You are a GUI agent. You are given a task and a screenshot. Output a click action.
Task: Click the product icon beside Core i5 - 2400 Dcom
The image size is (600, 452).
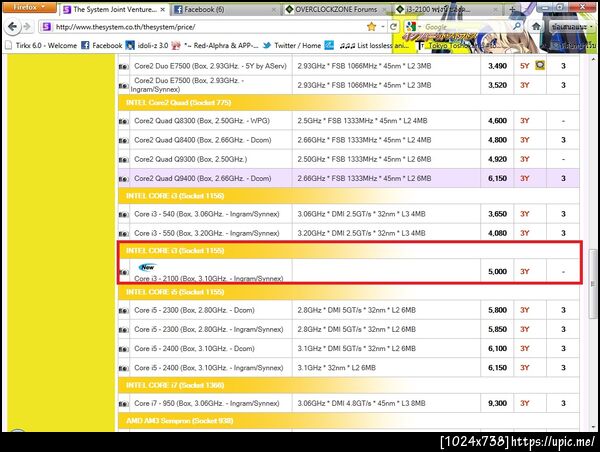tap(123, 349)
